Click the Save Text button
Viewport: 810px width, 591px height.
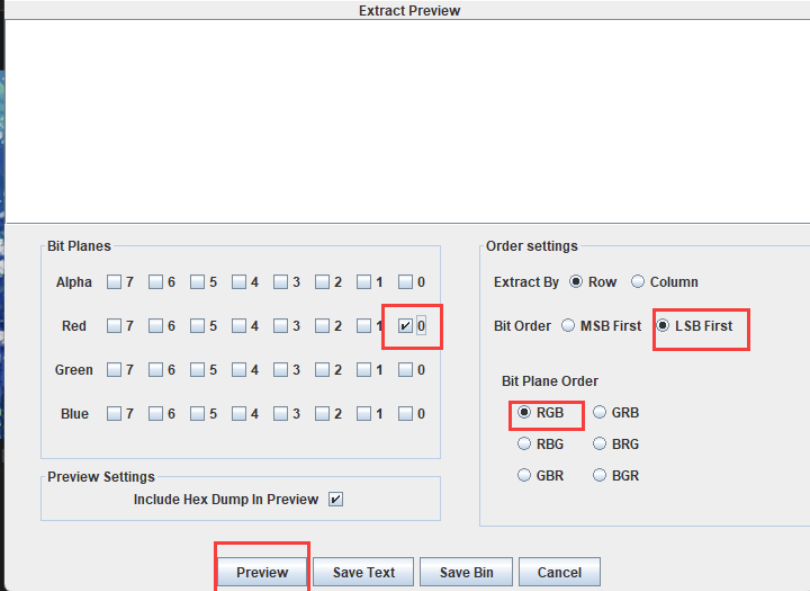364,572
